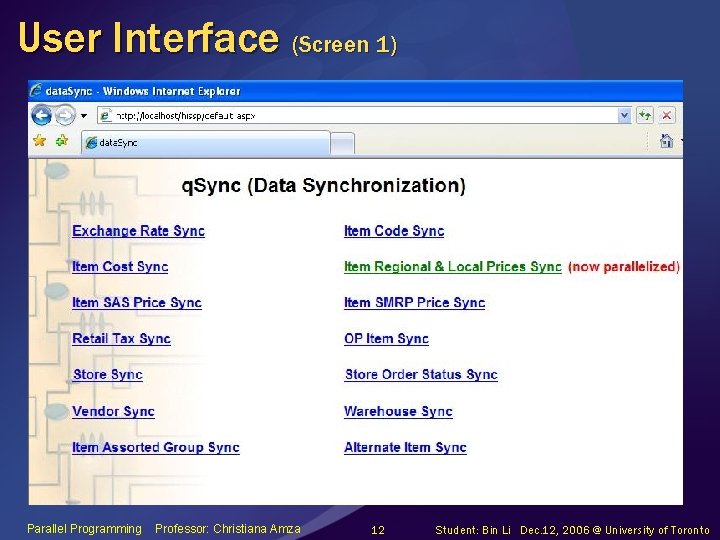The width and height of the screenshot is (720, 540).
Task: Open the Store Order Status Sync link
Action: (421, 375)
